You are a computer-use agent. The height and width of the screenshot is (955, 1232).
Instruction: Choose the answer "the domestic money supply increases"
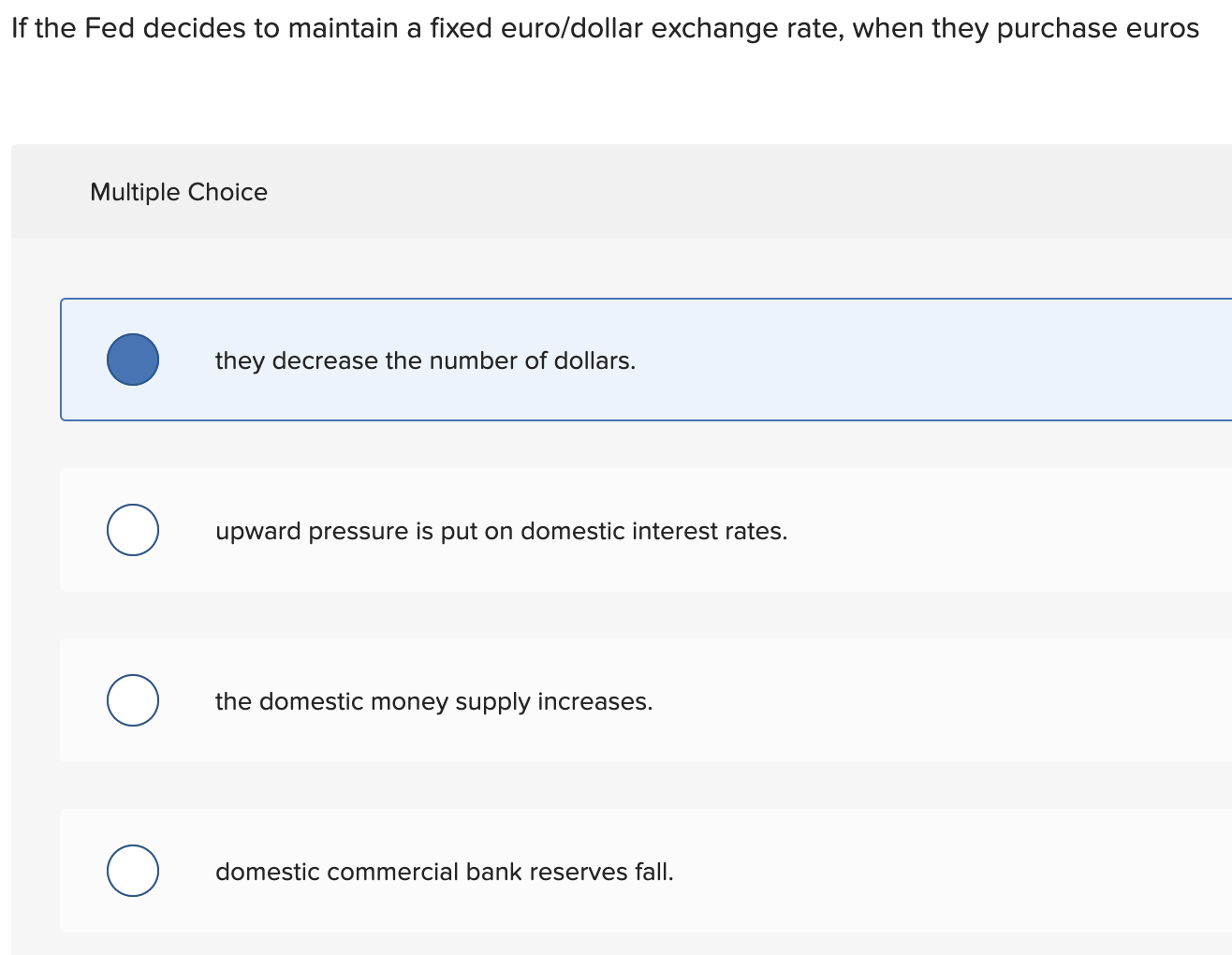click(x=433, y=701)
